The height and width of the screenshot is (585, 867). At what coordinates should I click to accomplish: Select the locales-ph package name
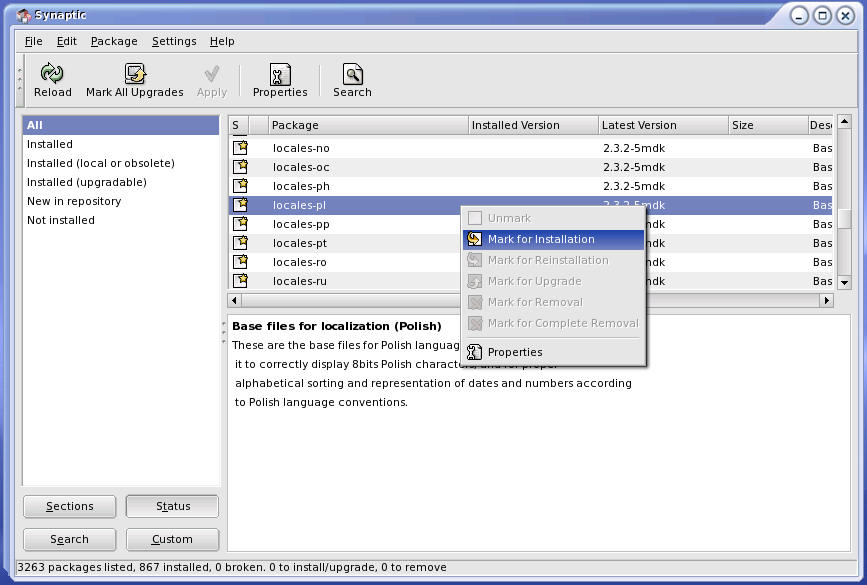tap(301, 186)
